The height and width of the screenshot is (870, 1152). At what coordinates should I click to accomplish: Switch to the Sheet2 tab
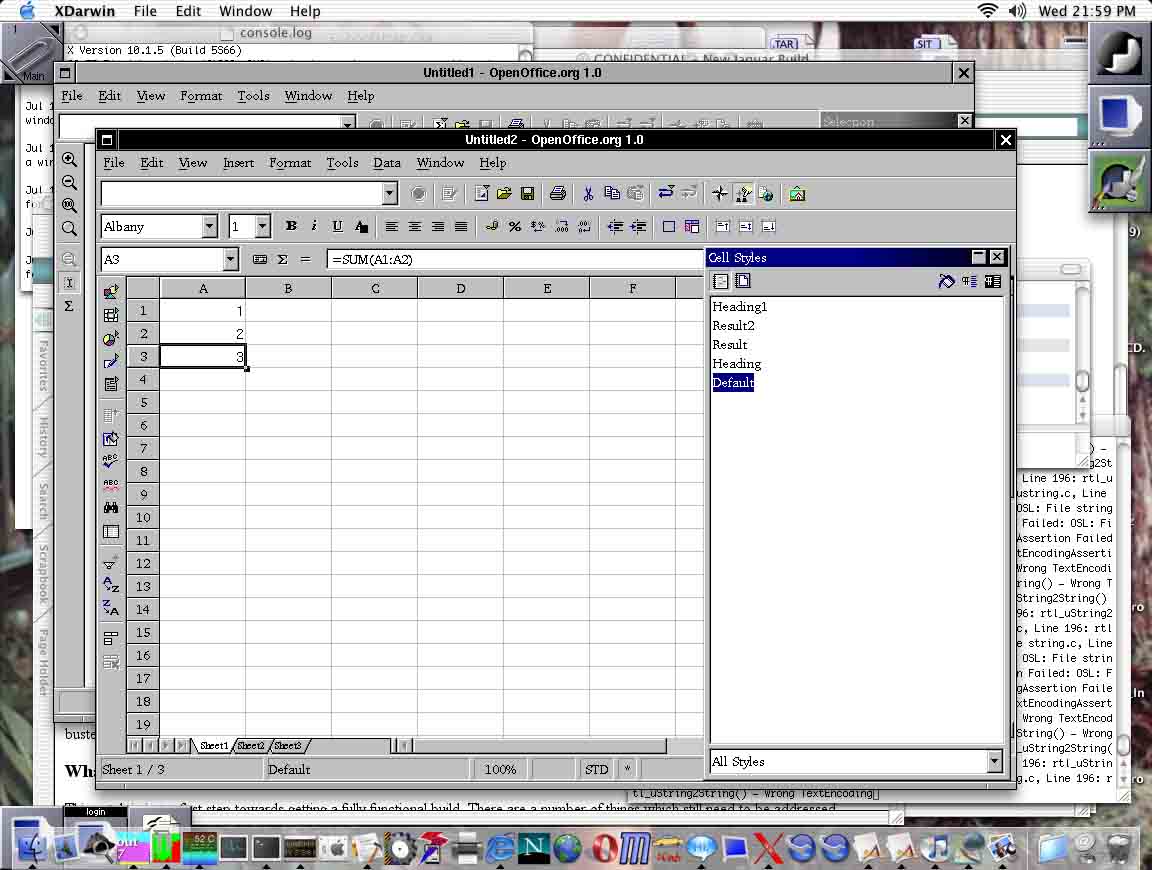tap(251, 746)
